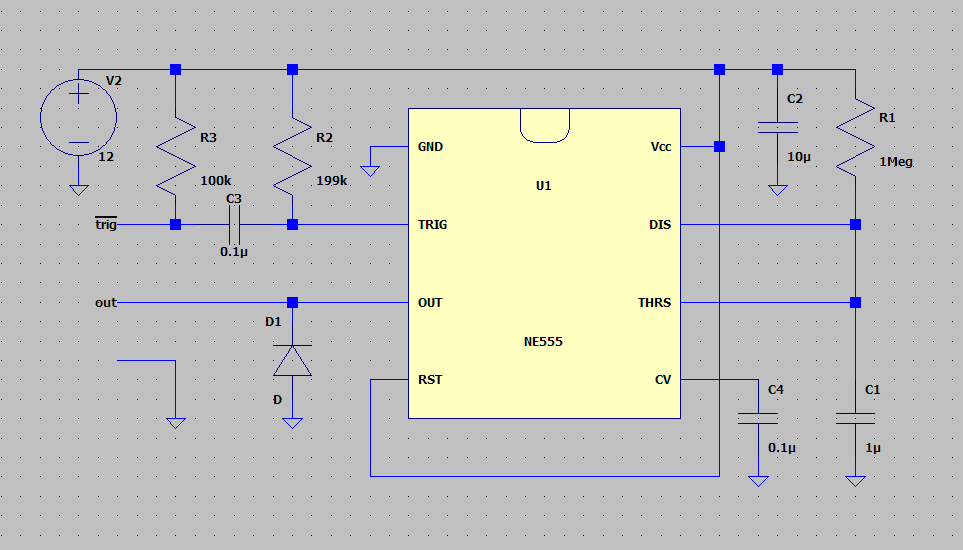963x550 pixels.
Task: Select the C1 capacitor symbol
Action: click(x=856, y=419)
